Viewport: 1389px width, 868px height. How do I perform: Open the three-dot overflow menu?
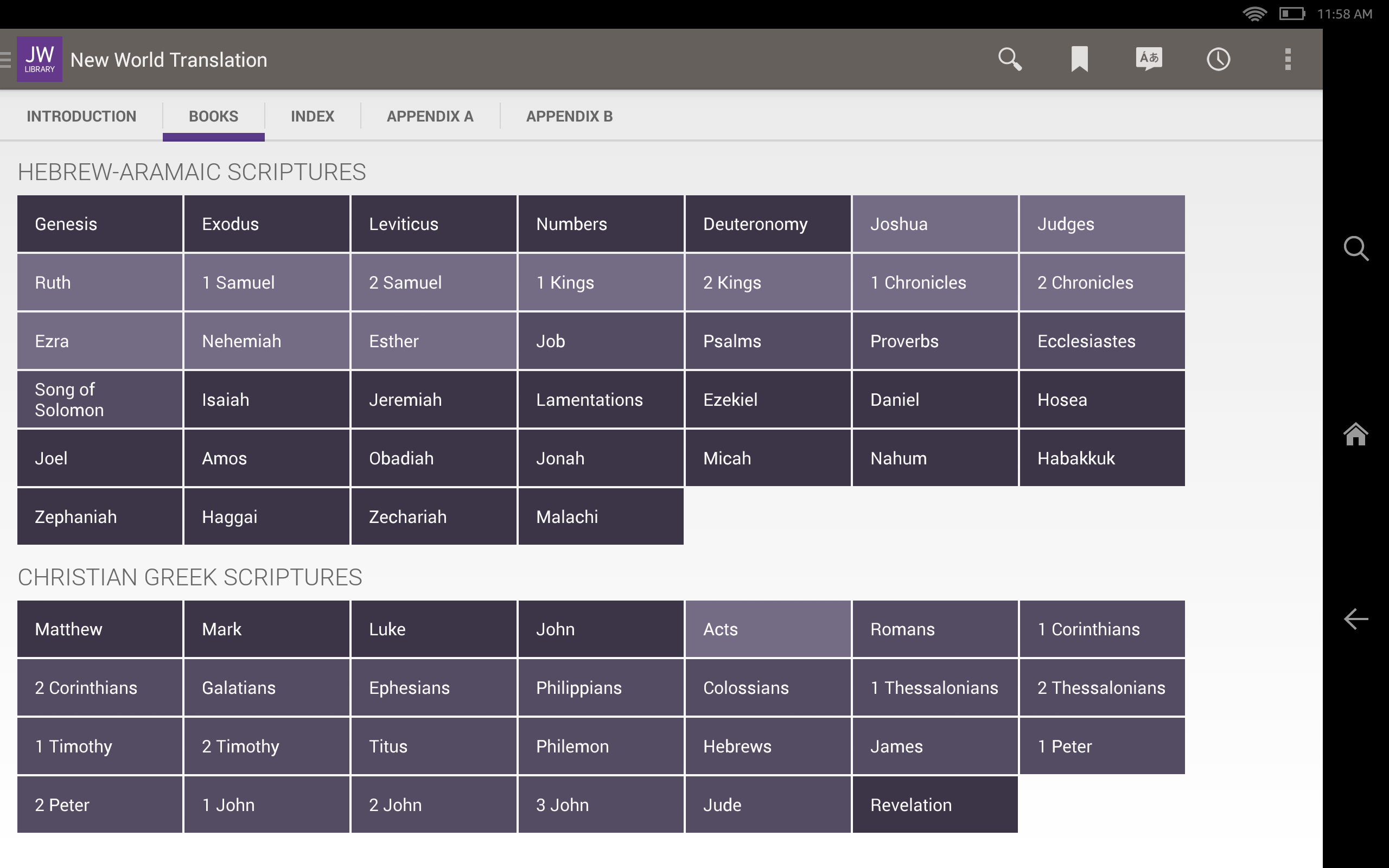(x=1288, y=59)
